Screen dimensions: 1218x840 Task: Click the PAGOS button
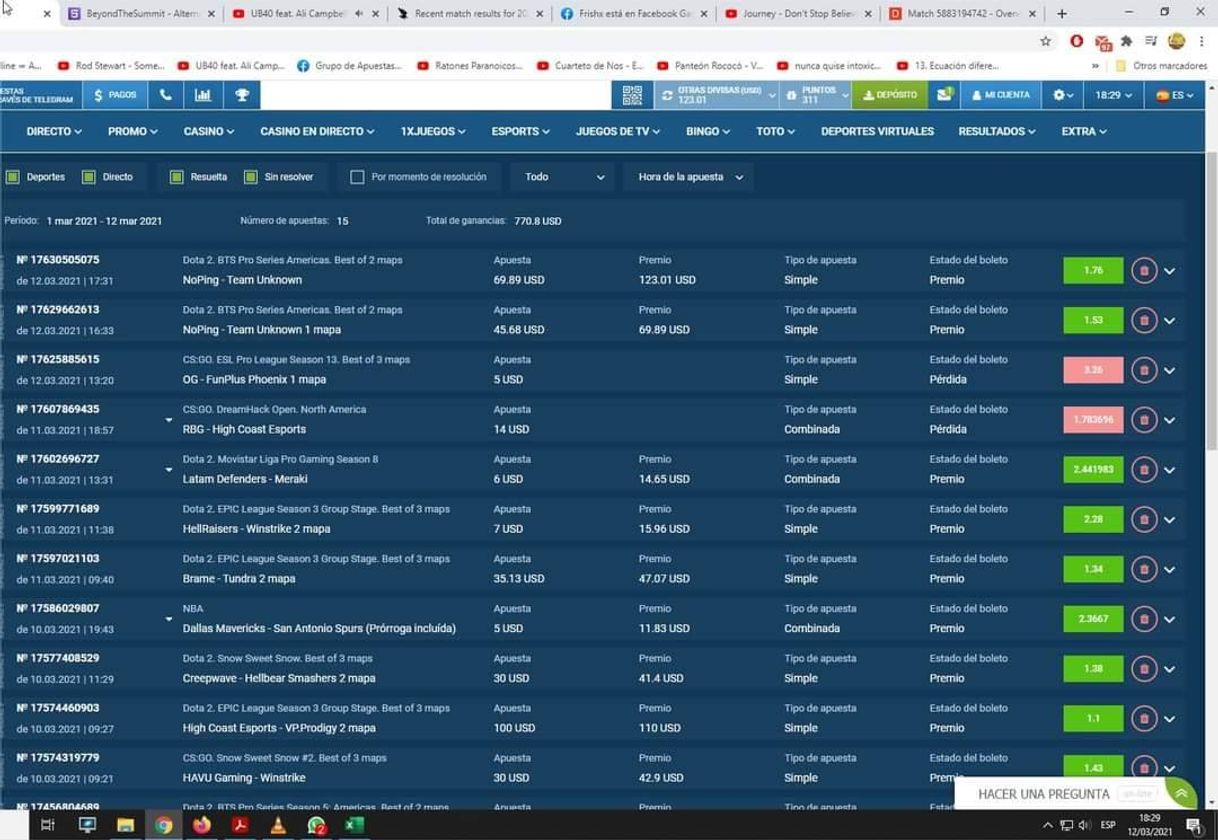[x=115, y=95]
